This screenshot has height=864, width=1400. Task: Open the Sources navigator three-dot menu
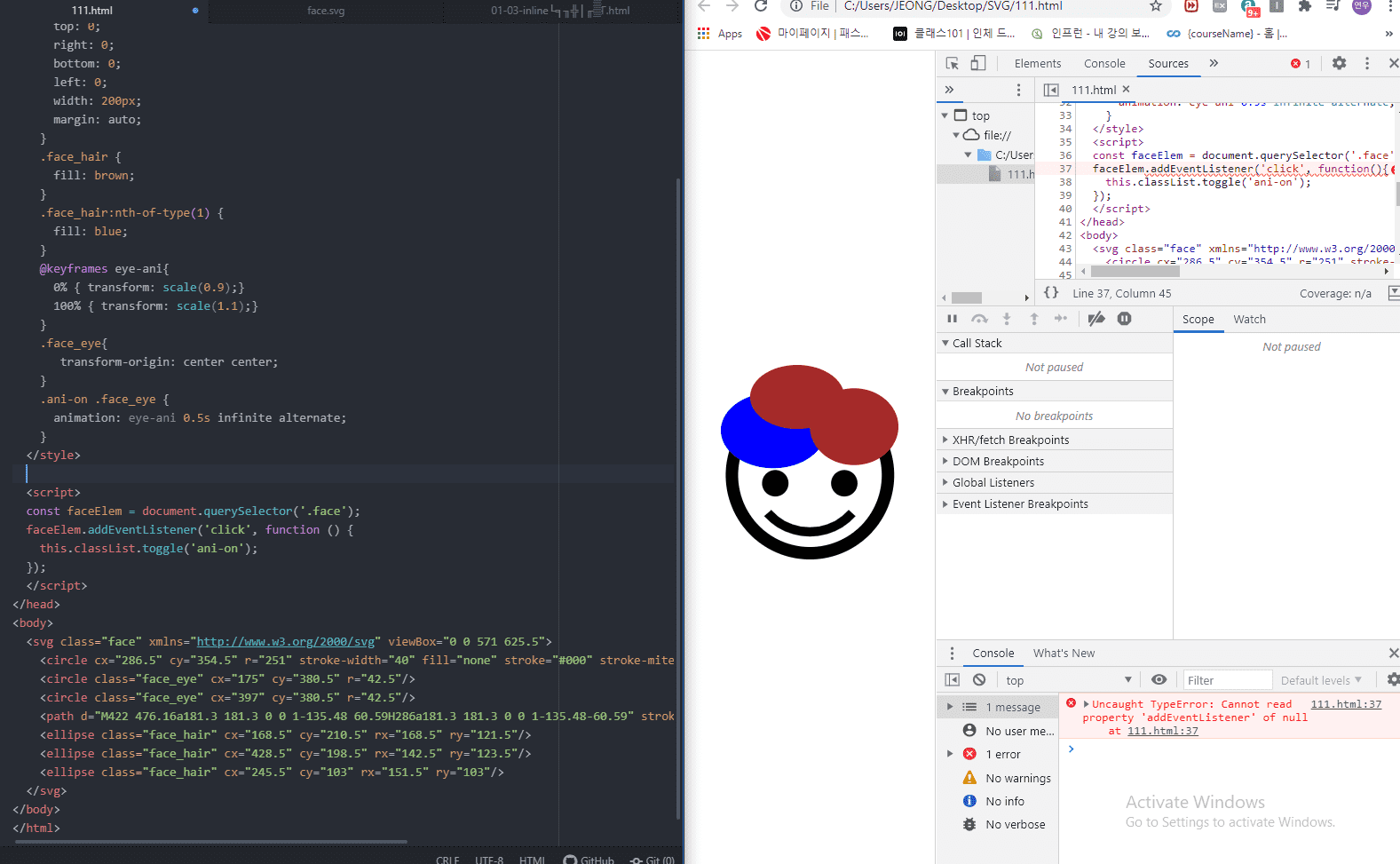point(1018,90)
